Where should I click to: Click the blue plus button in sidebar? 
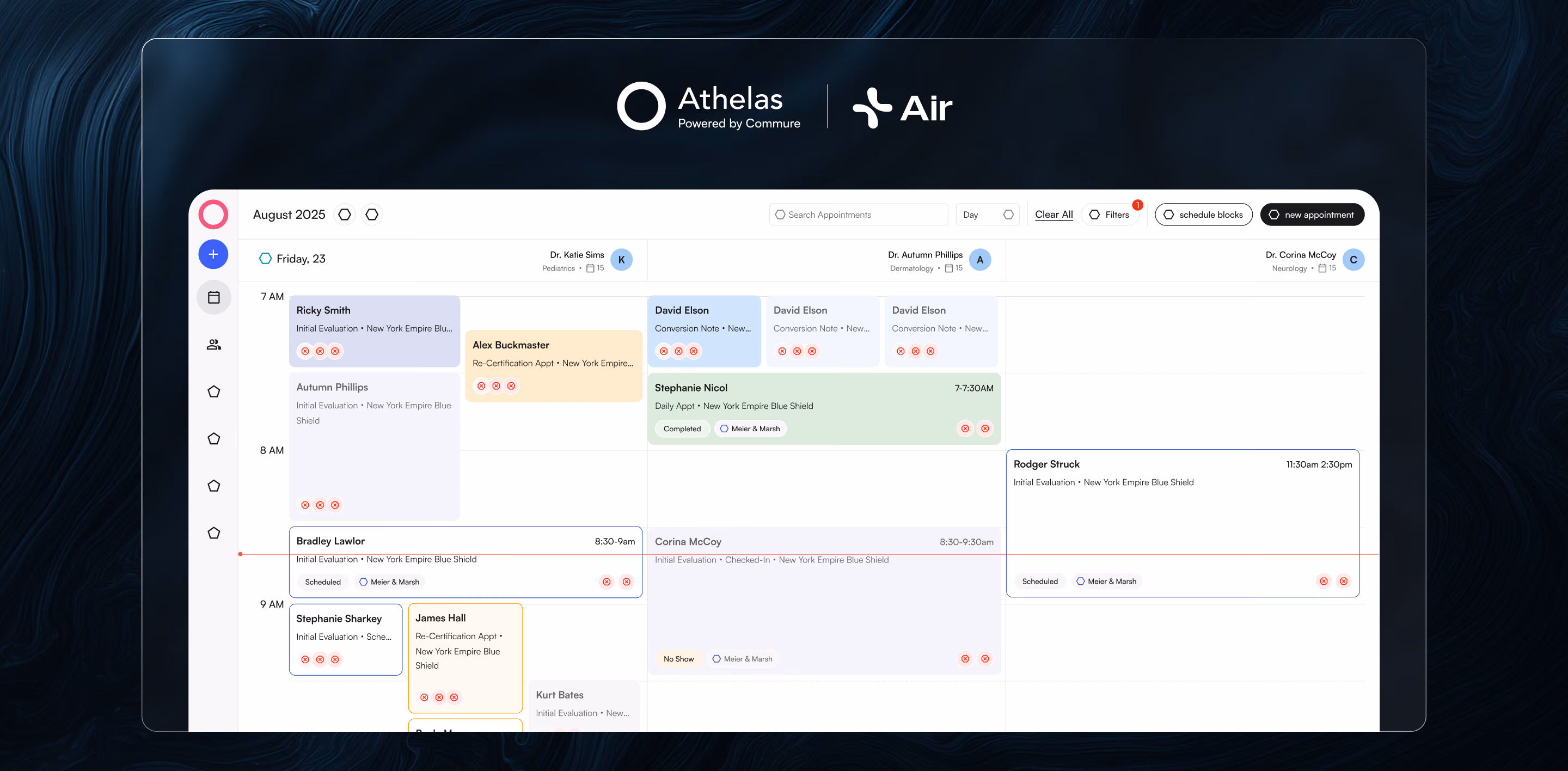[213, 254]
